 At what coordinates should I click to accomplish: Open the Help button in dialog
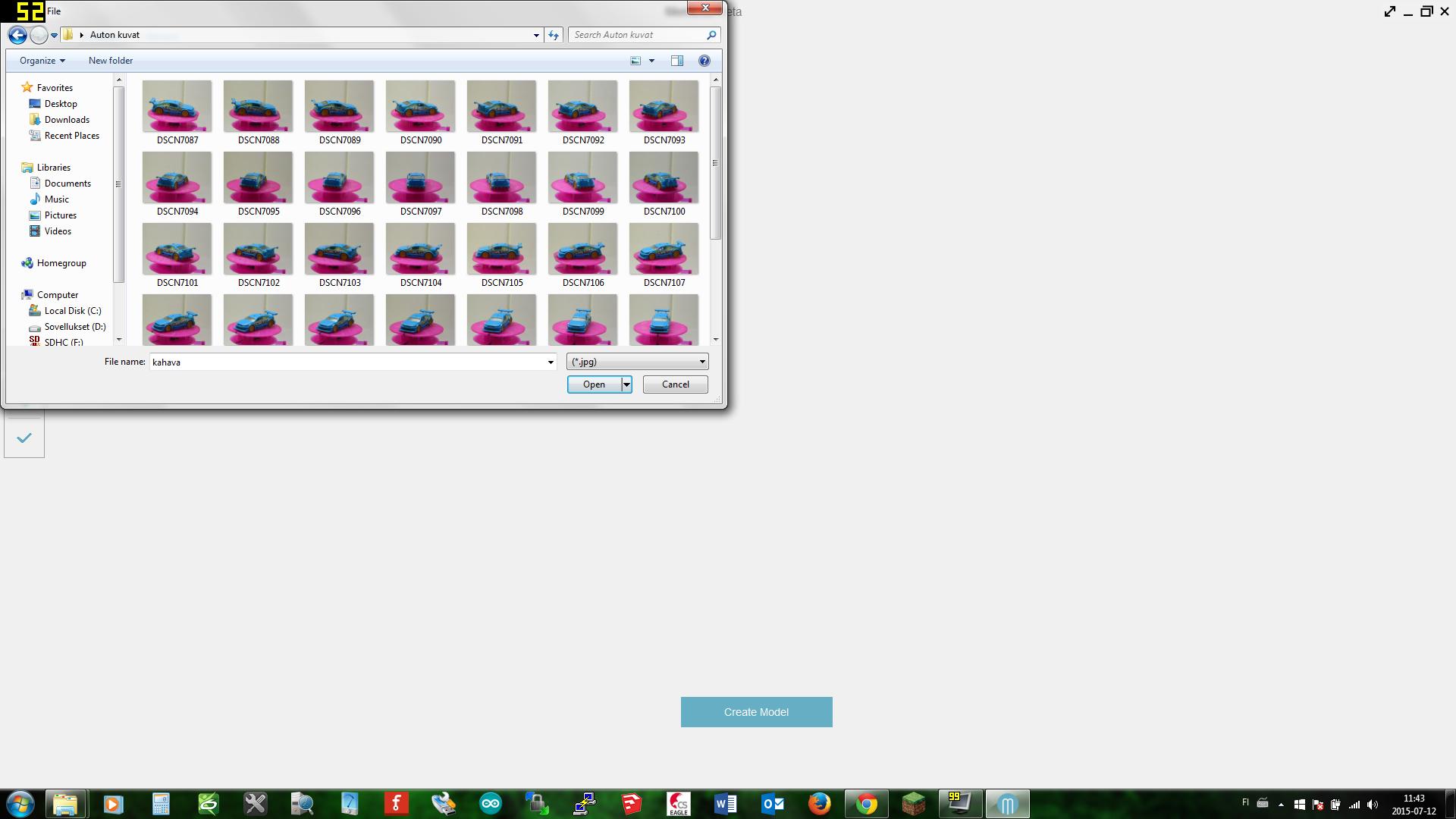[x=704, y=61]
